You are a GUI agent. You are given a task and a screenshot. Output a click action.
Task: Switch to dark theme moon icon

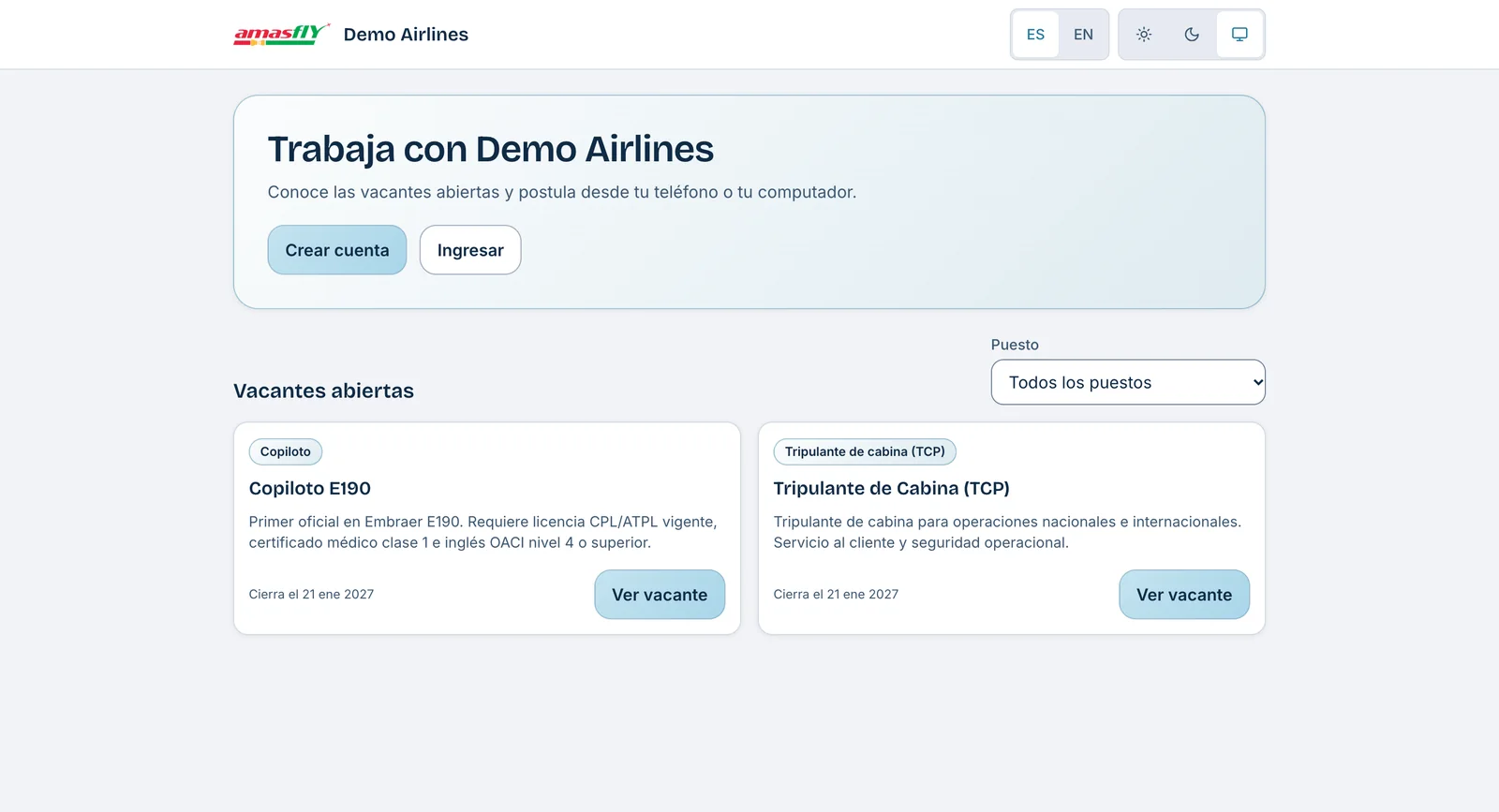point(1192,35)
